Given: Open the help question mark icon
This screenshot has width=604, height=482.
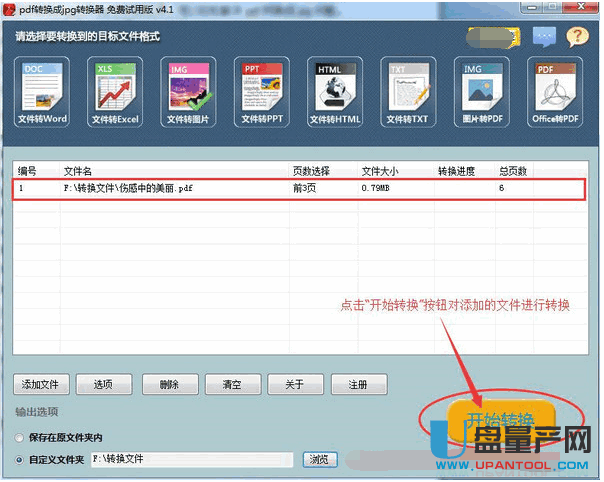Looking at the screenshot, I should click(577, 38).
